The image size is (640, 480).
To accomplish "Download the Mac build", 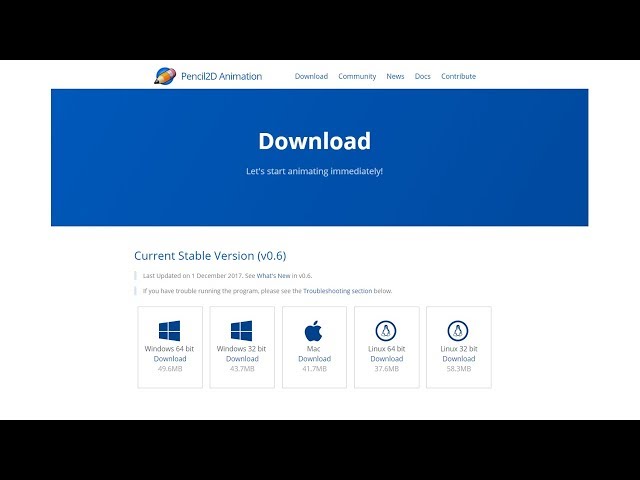I will [x=314, y=359].
